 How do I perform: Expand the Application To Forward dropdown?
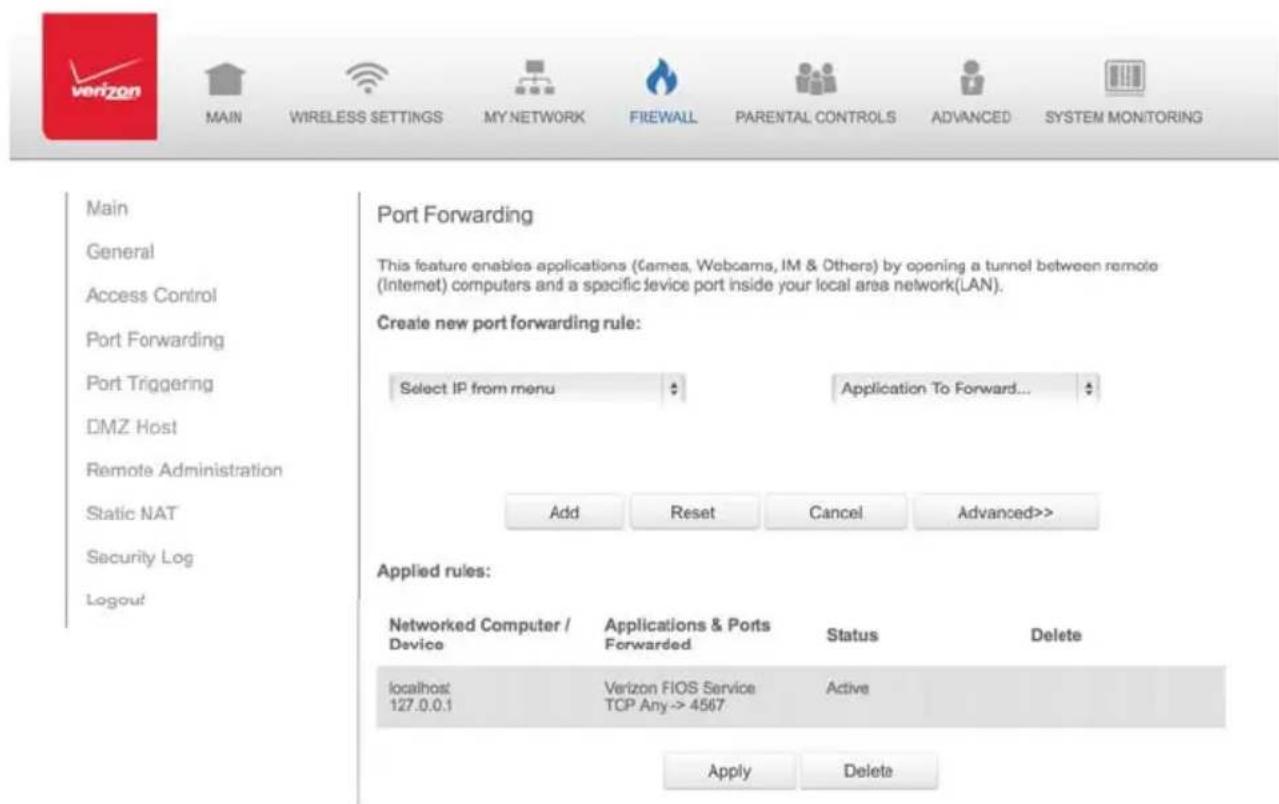tap(965, 389)
